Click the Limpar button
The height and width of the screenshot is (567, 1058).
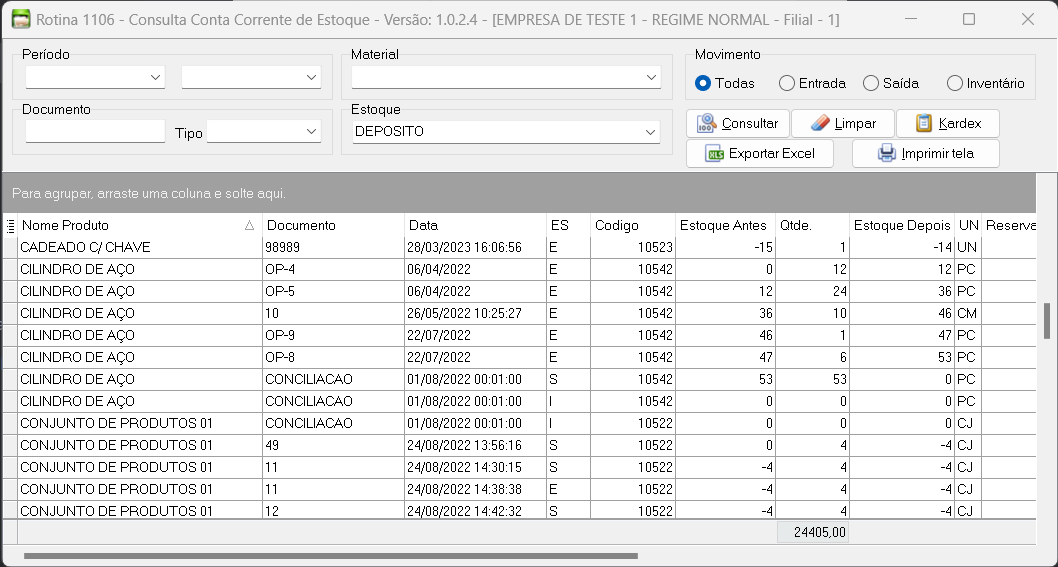[x=843, y=124]
